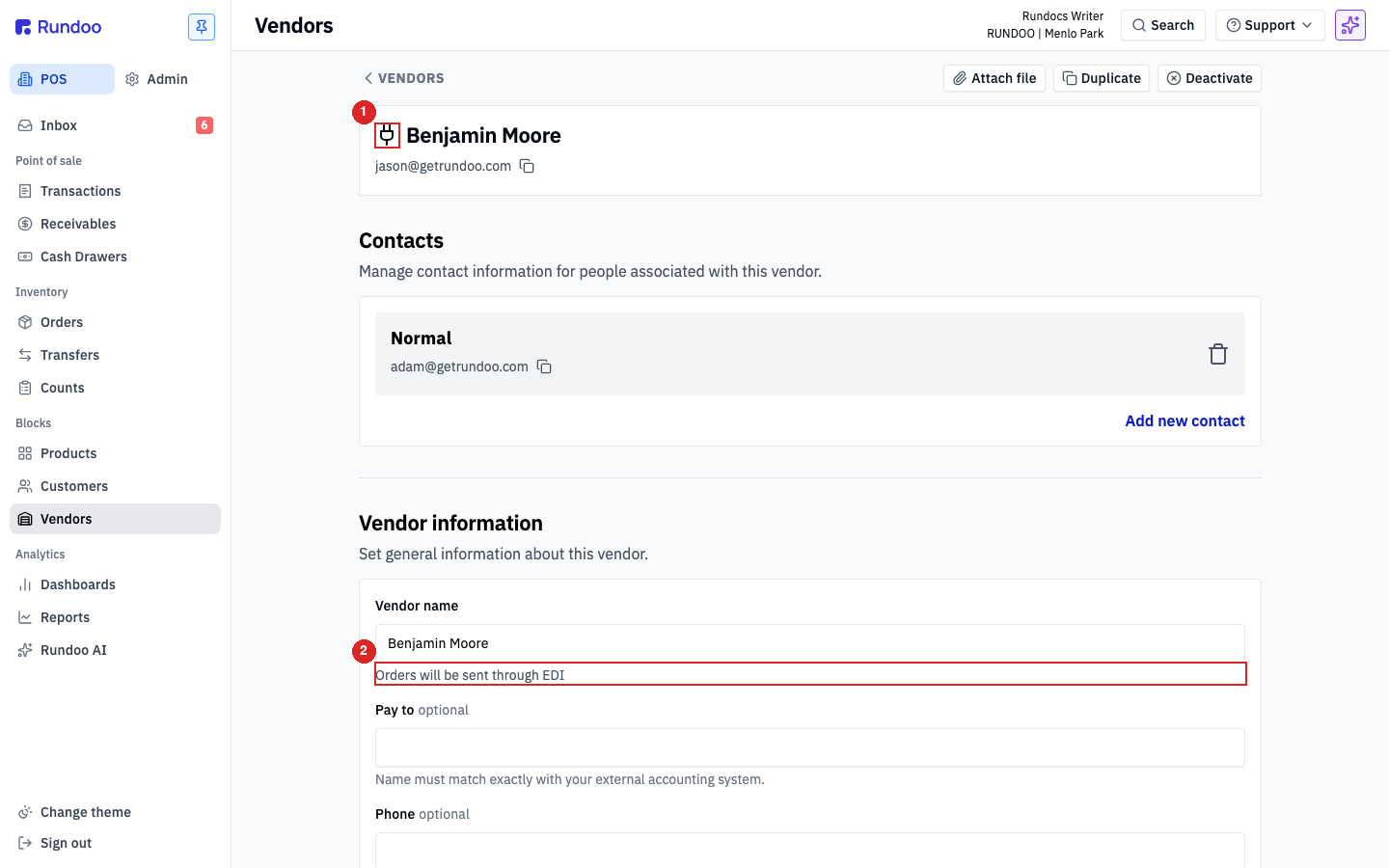Switch to the Admin tab

157,79
